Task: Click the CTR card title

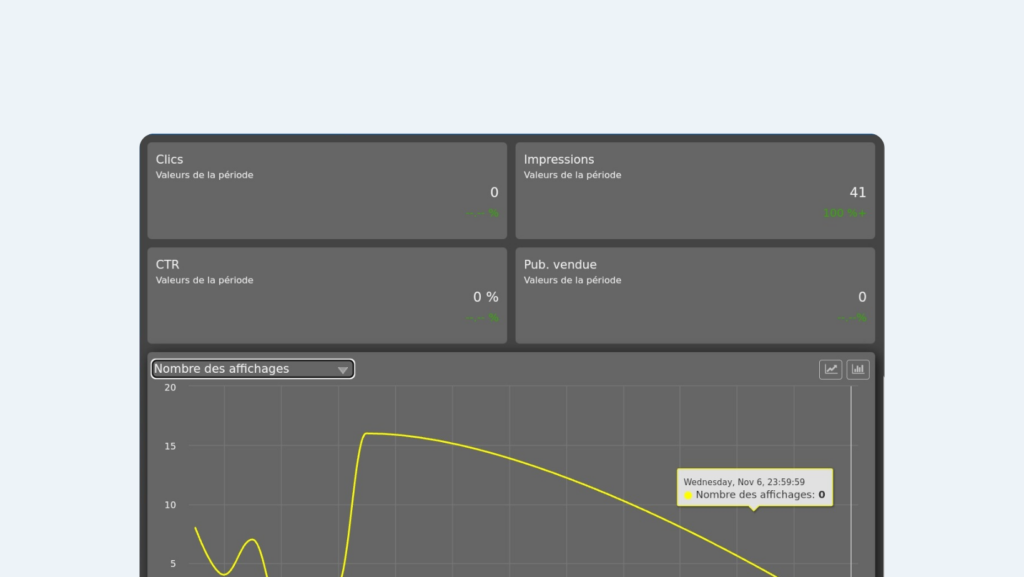Action: tap(167, 264)
